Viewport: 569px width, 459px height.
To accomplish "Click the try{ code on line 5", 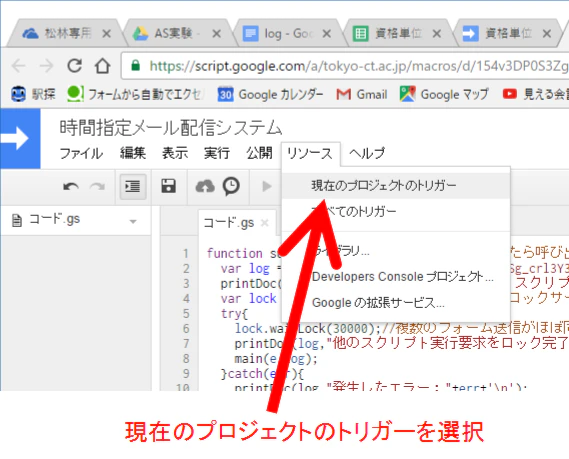I will [234, 313].
